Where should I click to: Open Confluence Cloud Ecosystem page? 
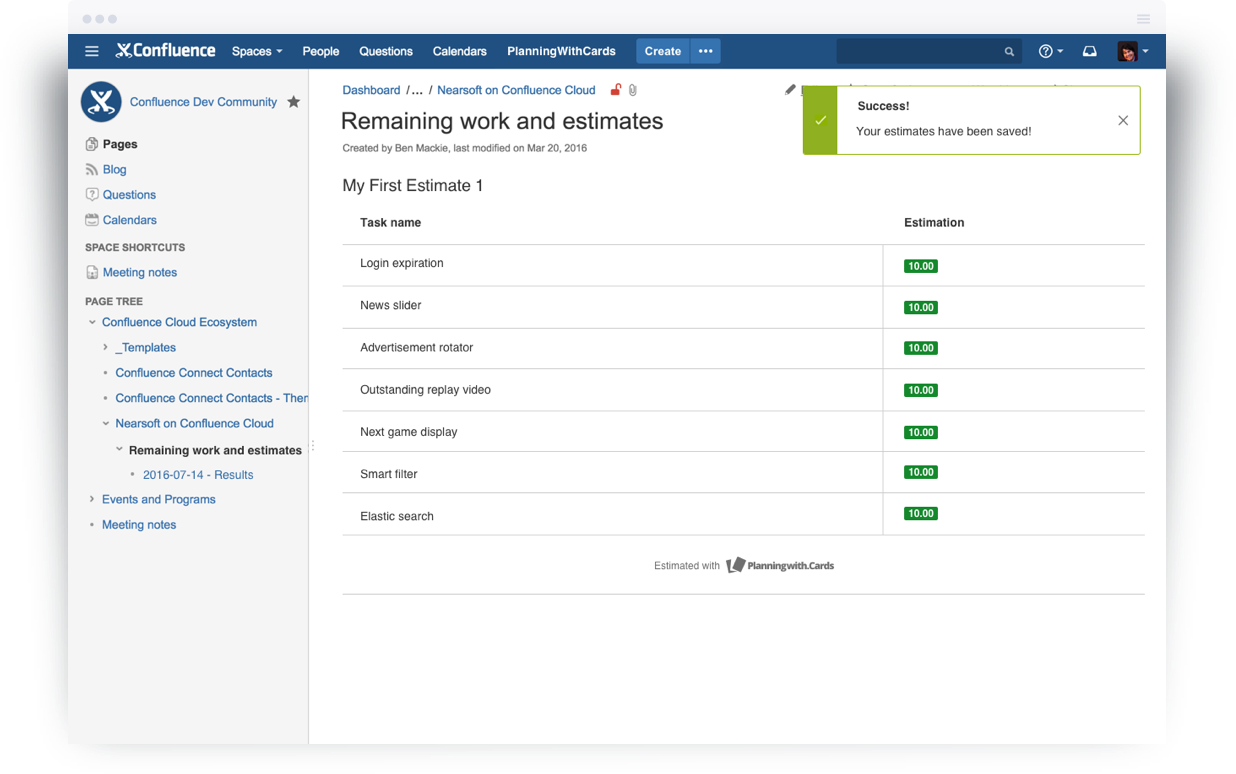[x=179, y=322]
